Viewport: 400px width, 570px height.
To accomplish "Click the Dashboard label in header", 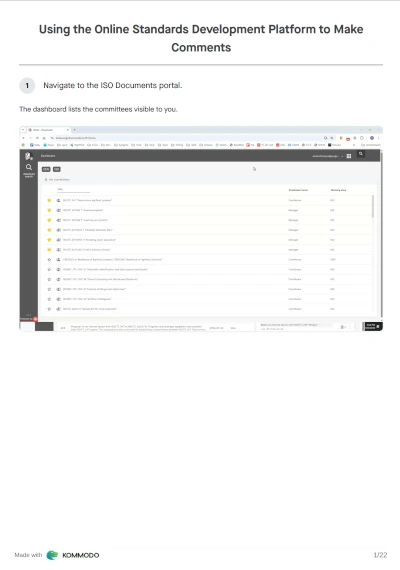I will click(48, 156).
